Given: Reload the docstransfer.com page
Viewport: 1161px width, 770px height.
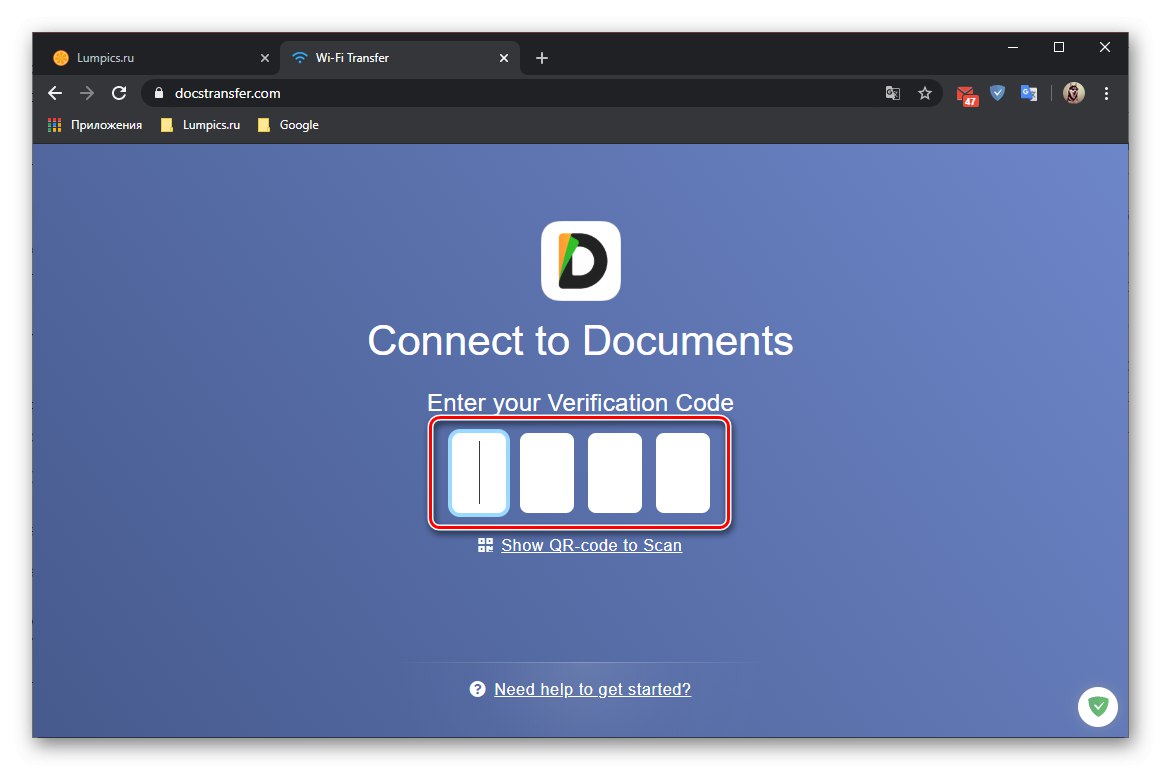Looking at the screenshot, I should (x=118, y=93).
